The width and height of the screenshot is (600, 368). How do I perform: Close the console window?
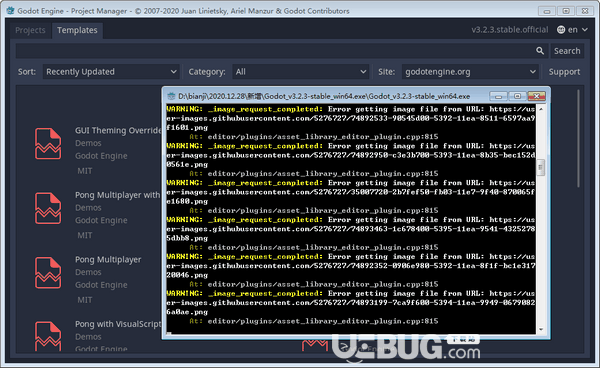pyautogui.click(x=536, y=96)
